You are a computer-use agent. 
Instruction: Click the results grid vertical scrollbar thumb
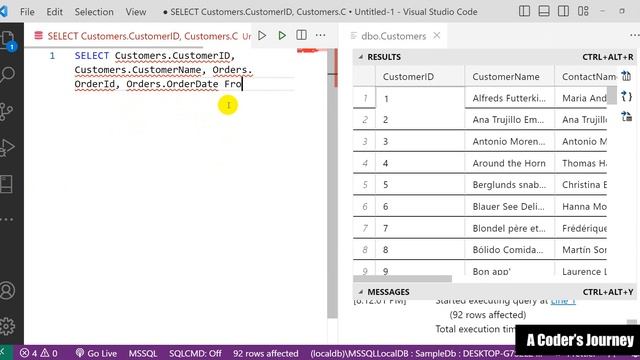[x=611, y=95]
